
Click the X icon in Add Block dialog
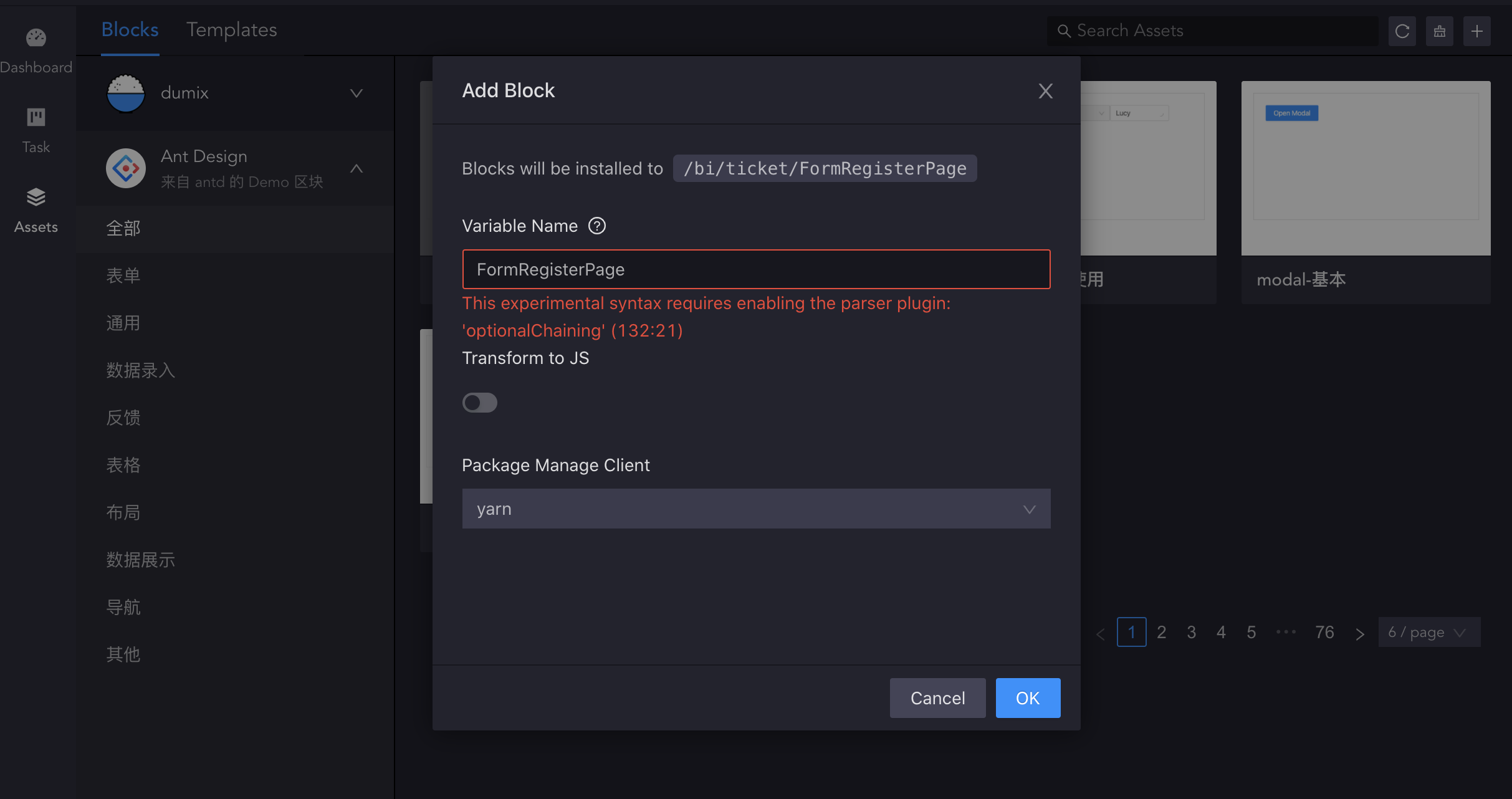pos(1046,91)
